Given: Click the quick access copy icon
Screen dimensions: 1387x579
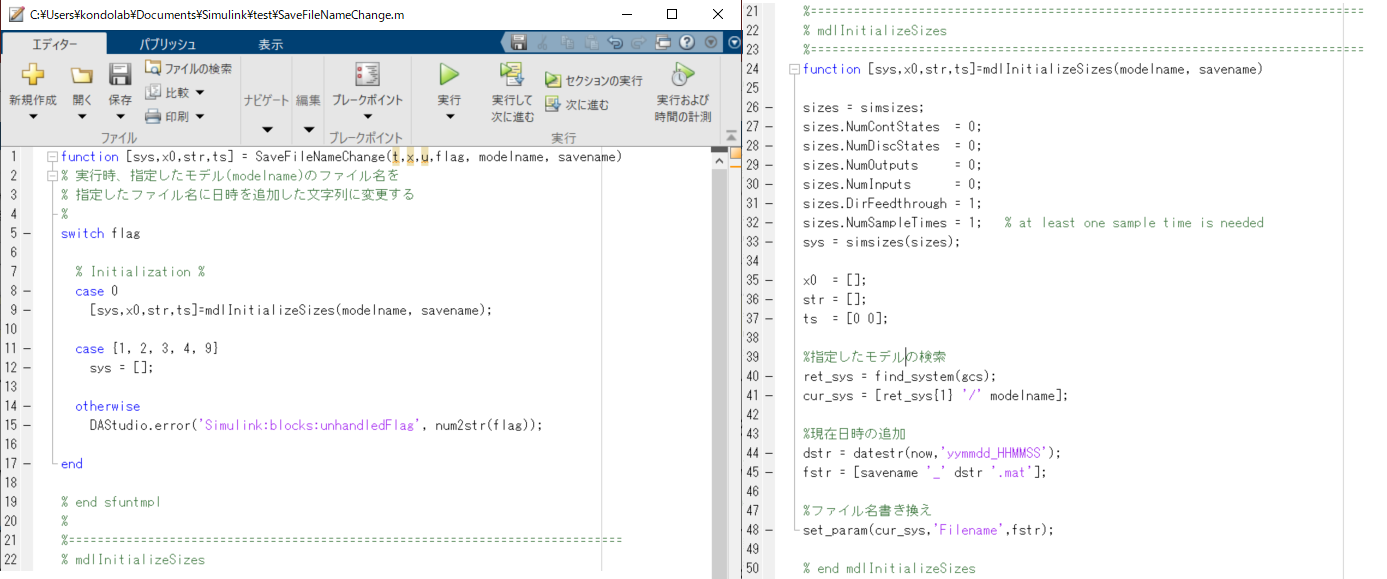Looking at the screenshot, I should (567, 43).
